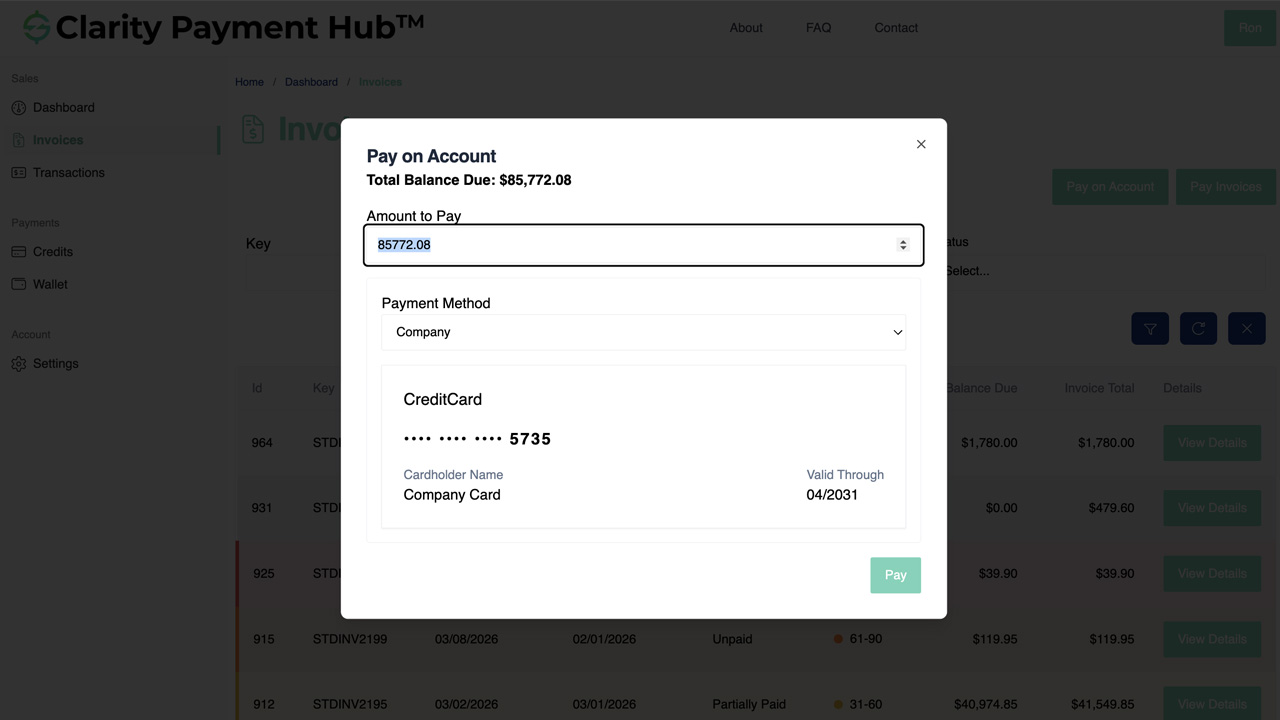
Task: Open the Wallet panel
Action: 49,284
